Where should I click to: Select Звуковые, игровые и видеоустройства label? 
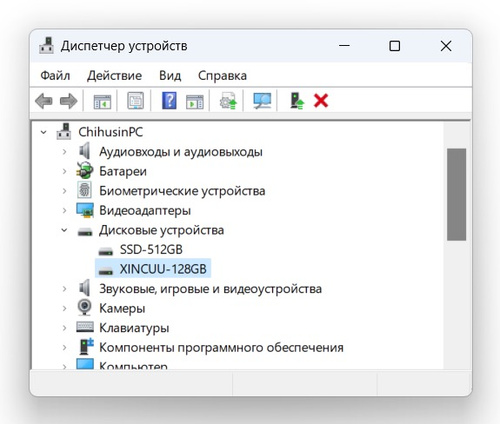pyautogui.click(x=210, y=289)
